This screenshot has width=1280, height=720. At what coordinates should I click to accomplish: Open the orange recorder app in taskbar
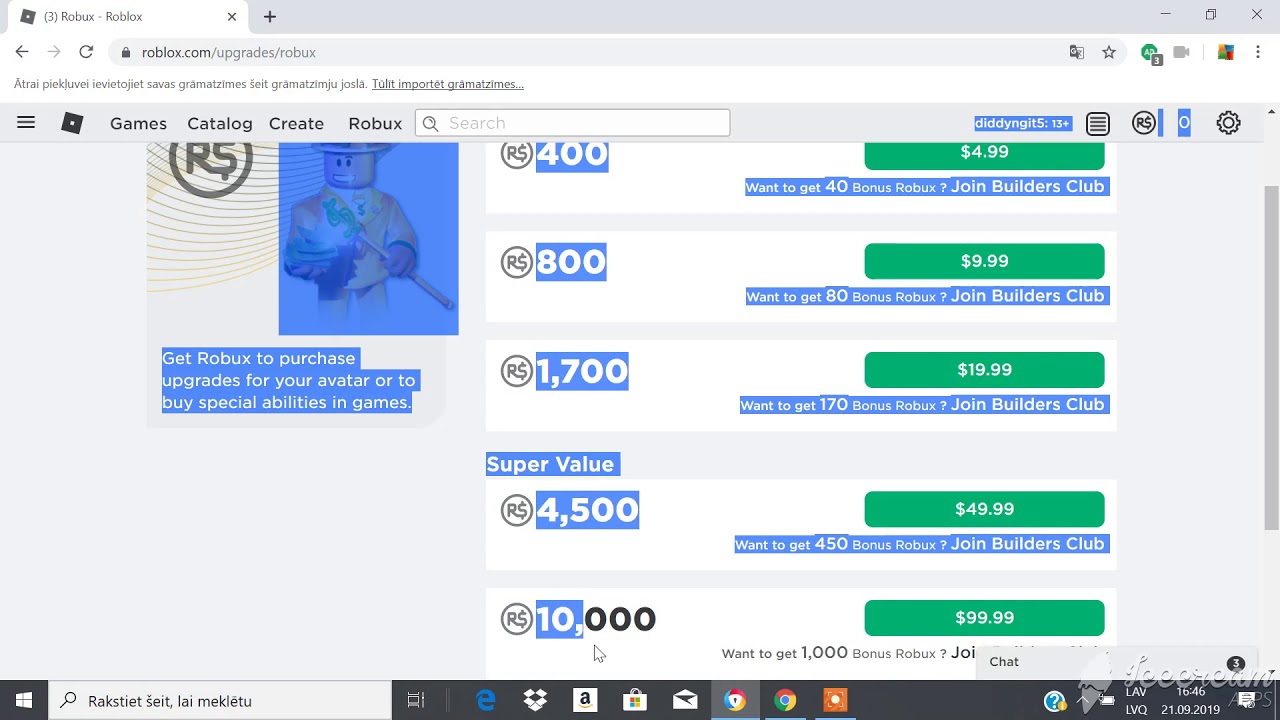(835, 701)
